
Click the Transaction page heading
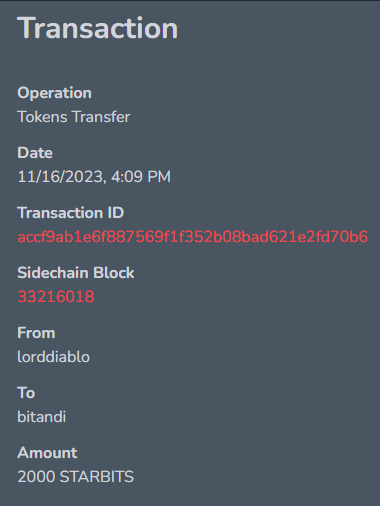(97, 29)
